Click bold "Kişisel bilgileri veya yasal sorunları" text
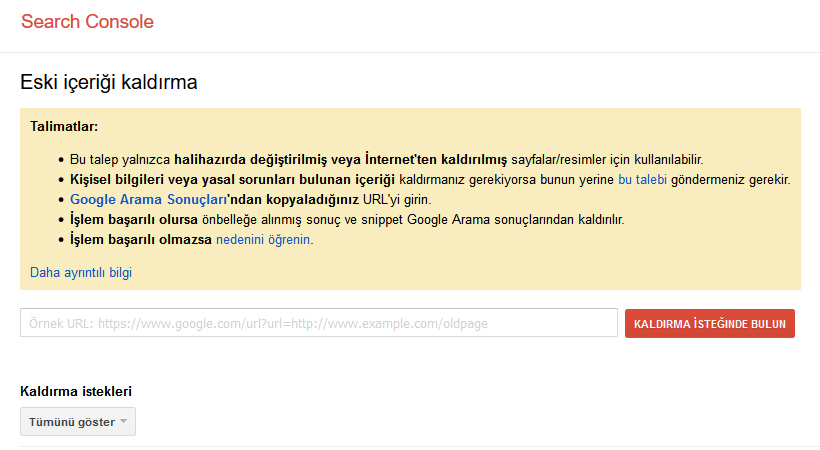 184,180
